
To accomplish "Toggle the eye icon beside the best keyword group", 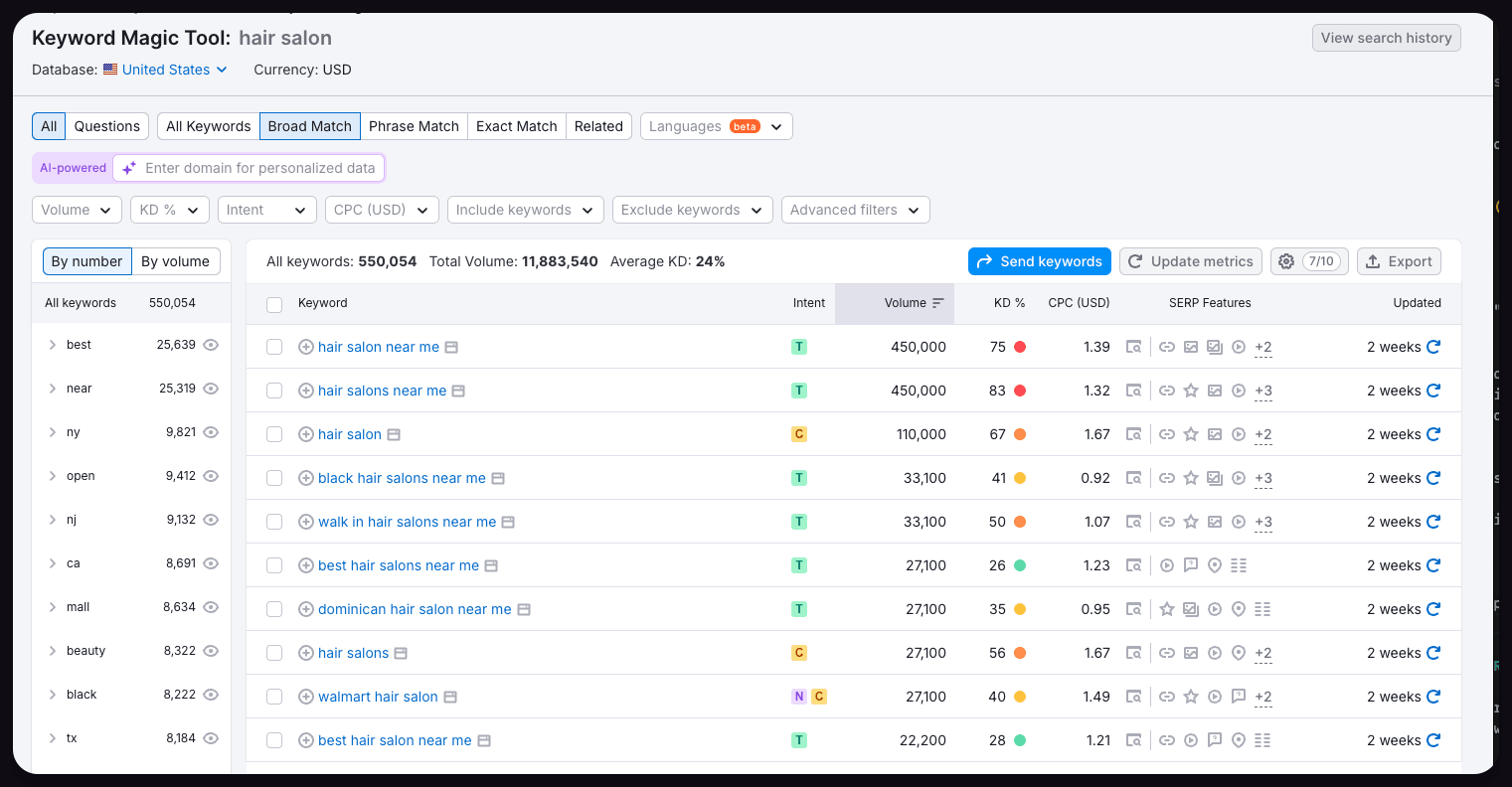I will pos(210,345).
